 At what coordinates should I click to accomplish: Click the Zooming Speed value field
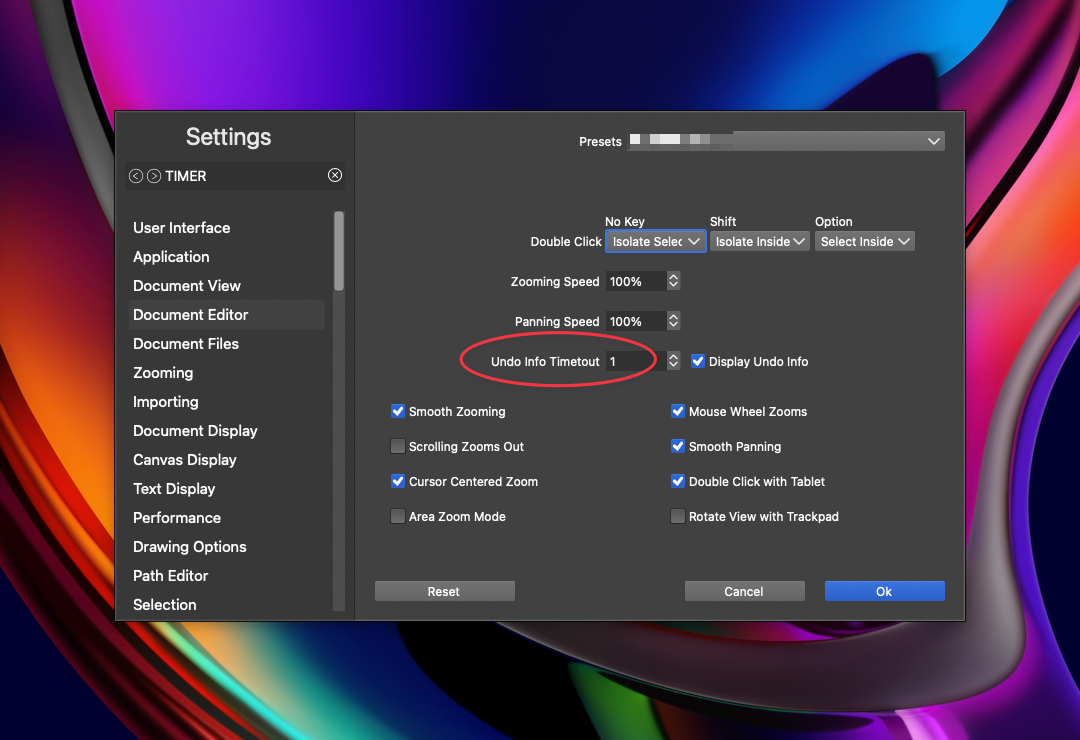[636, 281]
